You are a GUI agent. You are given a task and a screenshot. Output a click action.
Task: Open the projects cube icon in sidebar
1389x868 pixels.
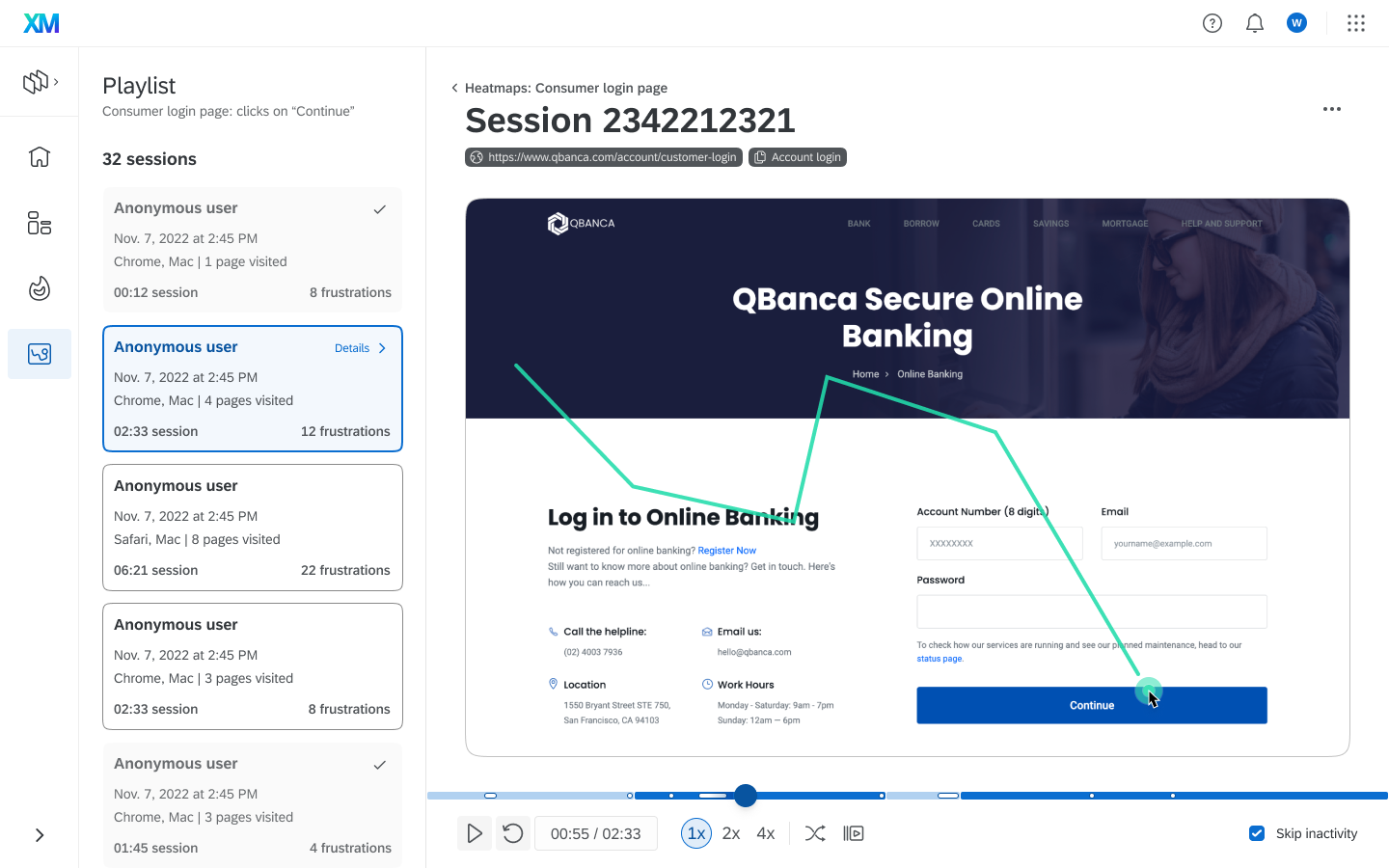36,82
